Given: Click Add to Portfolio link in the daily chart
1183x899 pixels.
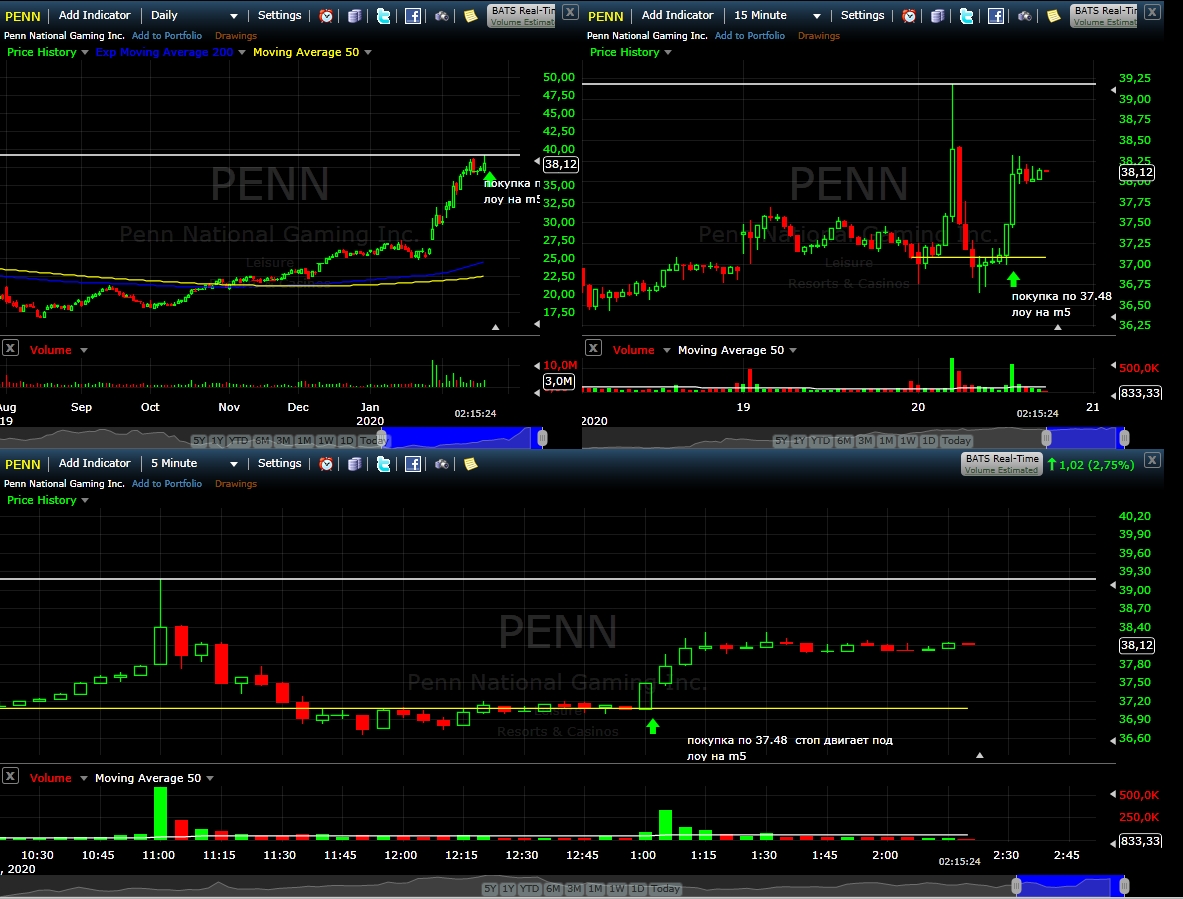Looking at the screenshot, I should (167, 35).
